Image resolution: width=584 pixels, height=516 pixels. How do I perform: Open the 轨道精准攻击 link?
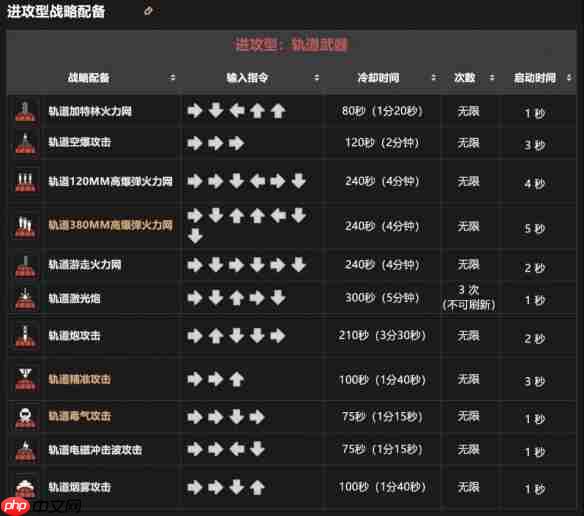[80, 379]
